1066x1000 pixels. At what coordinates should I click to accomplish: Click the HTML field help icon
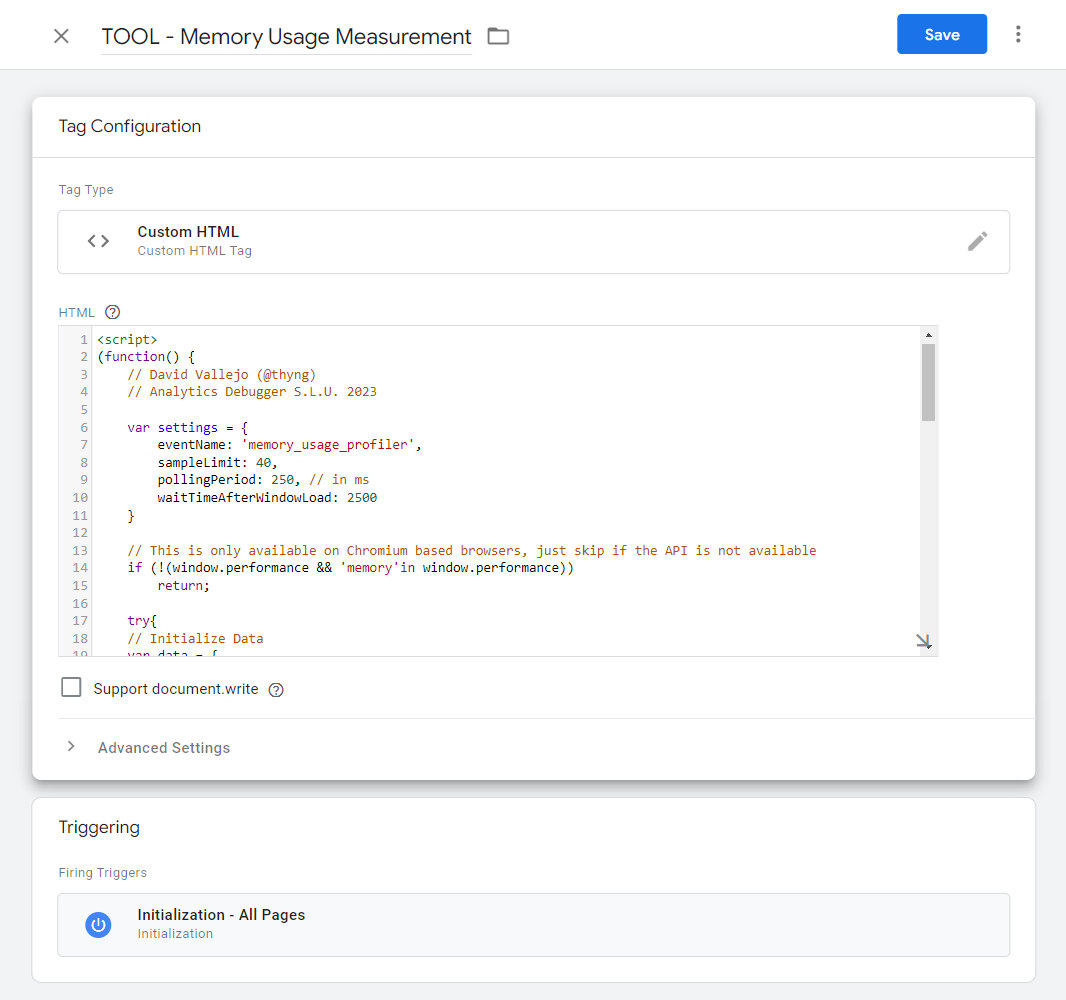pos(112,312)
